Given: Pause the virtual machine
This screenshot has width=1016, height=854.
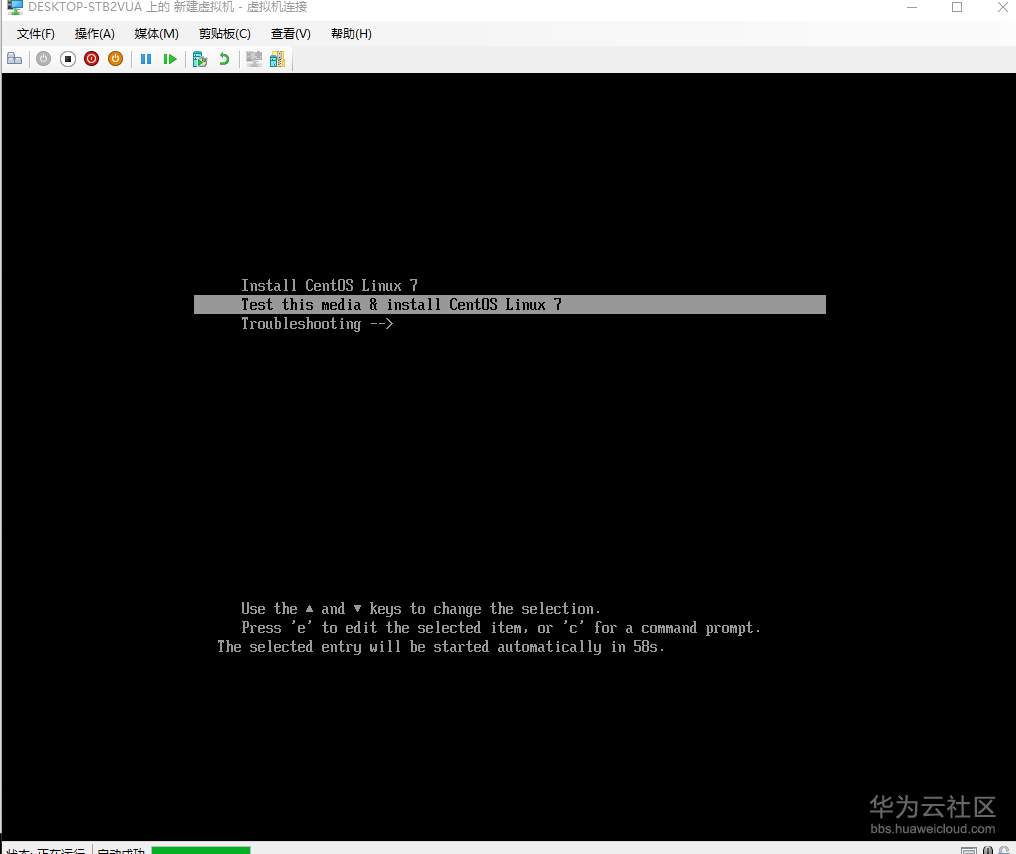Looking at the screenshot, I should (146, 59).
